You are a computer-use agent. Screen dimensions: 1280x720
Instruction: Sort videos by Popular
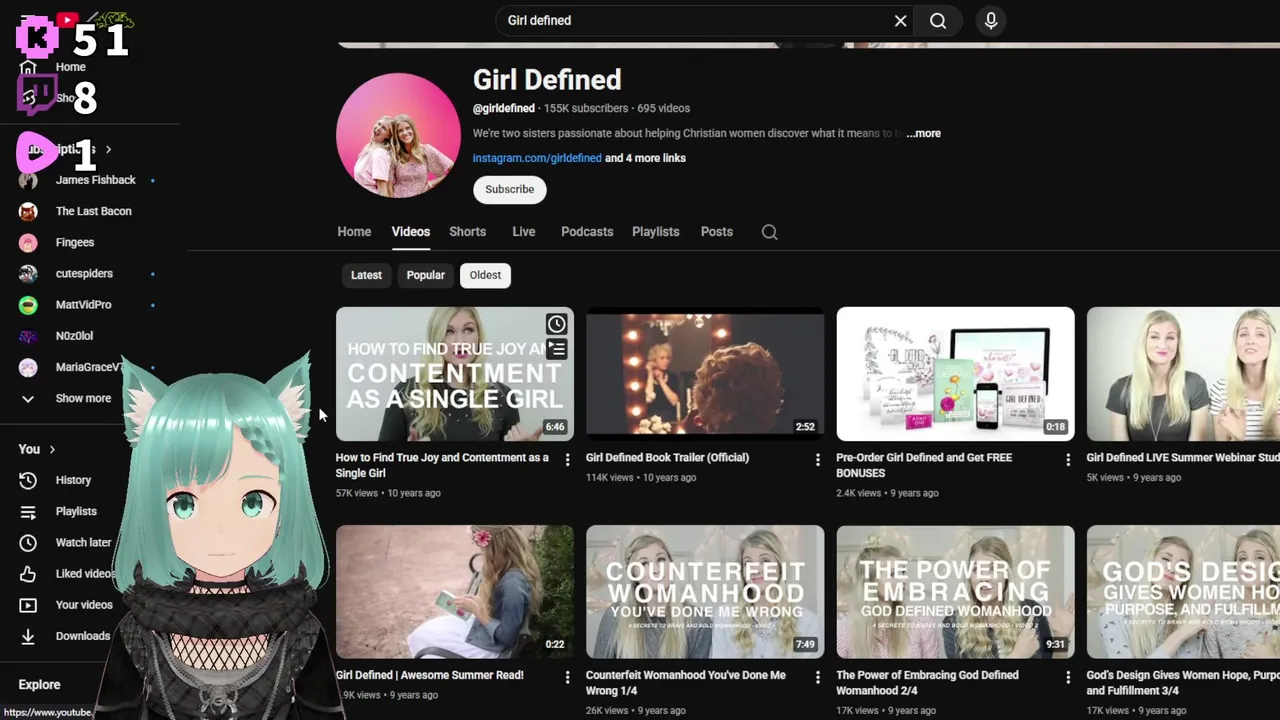coord(425,275)
